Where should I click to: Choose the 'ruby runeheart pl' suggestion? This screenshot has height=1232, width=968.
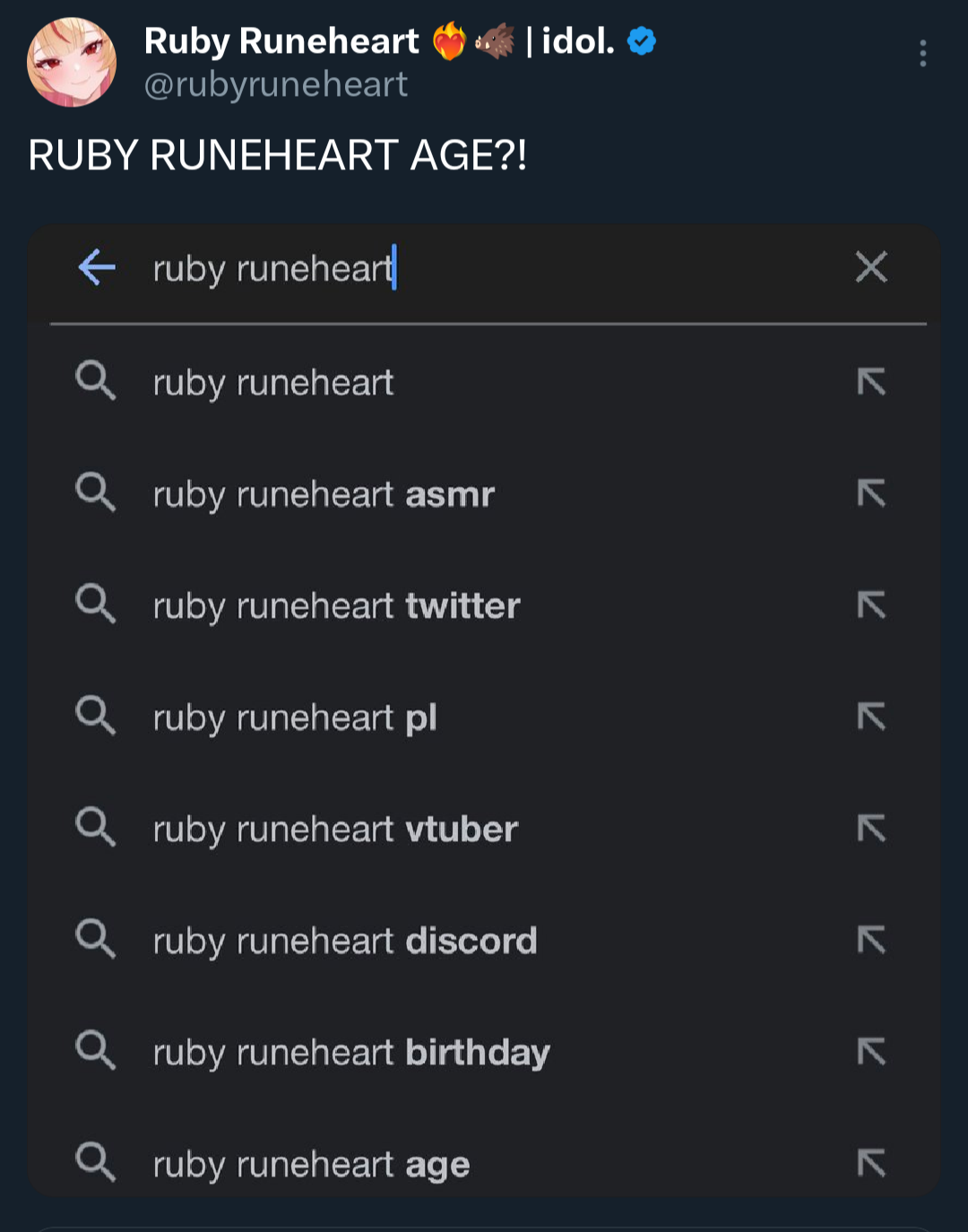tap(295, 719)
